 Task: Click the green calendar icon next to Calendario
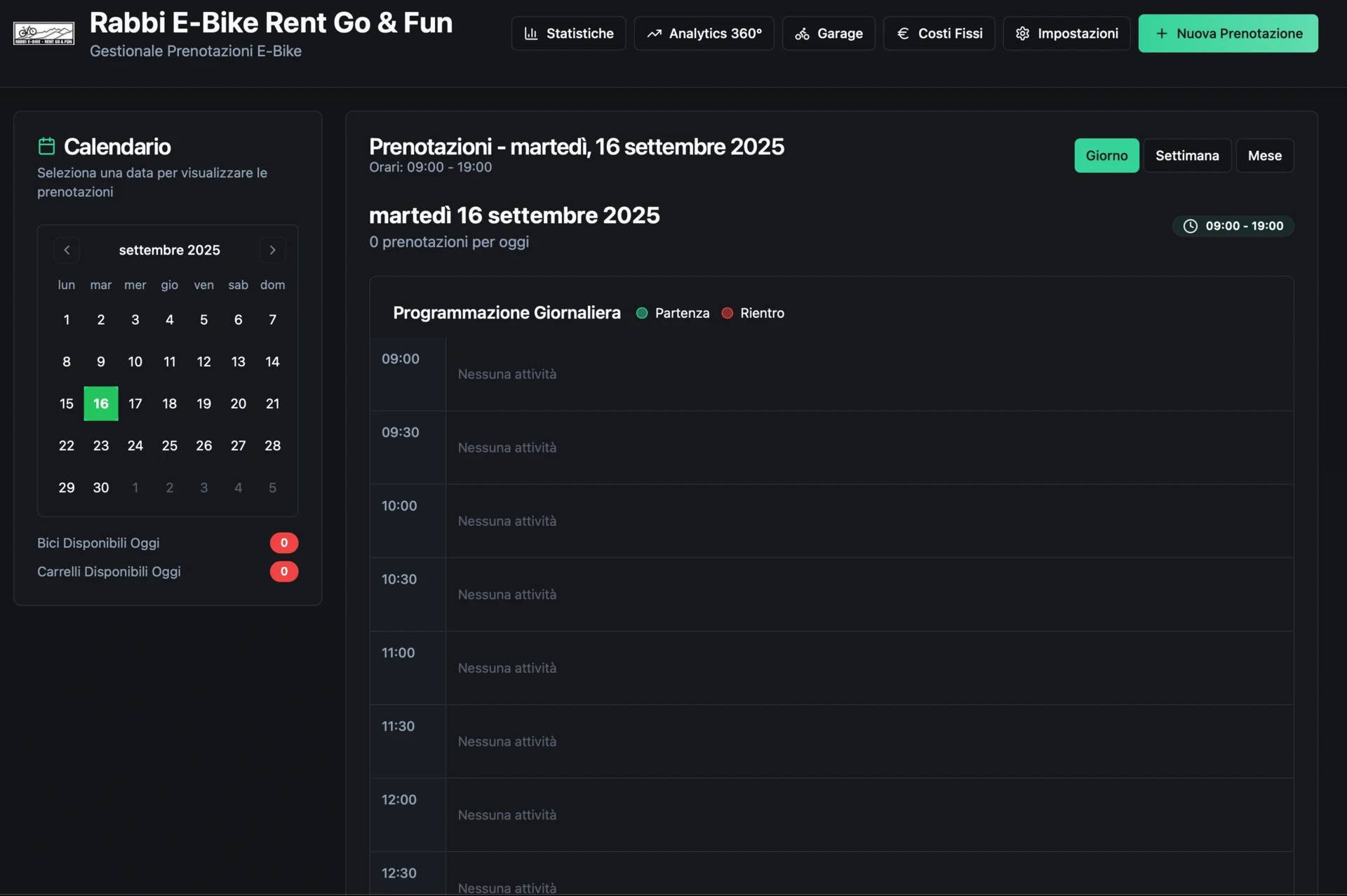click(46, 146)
